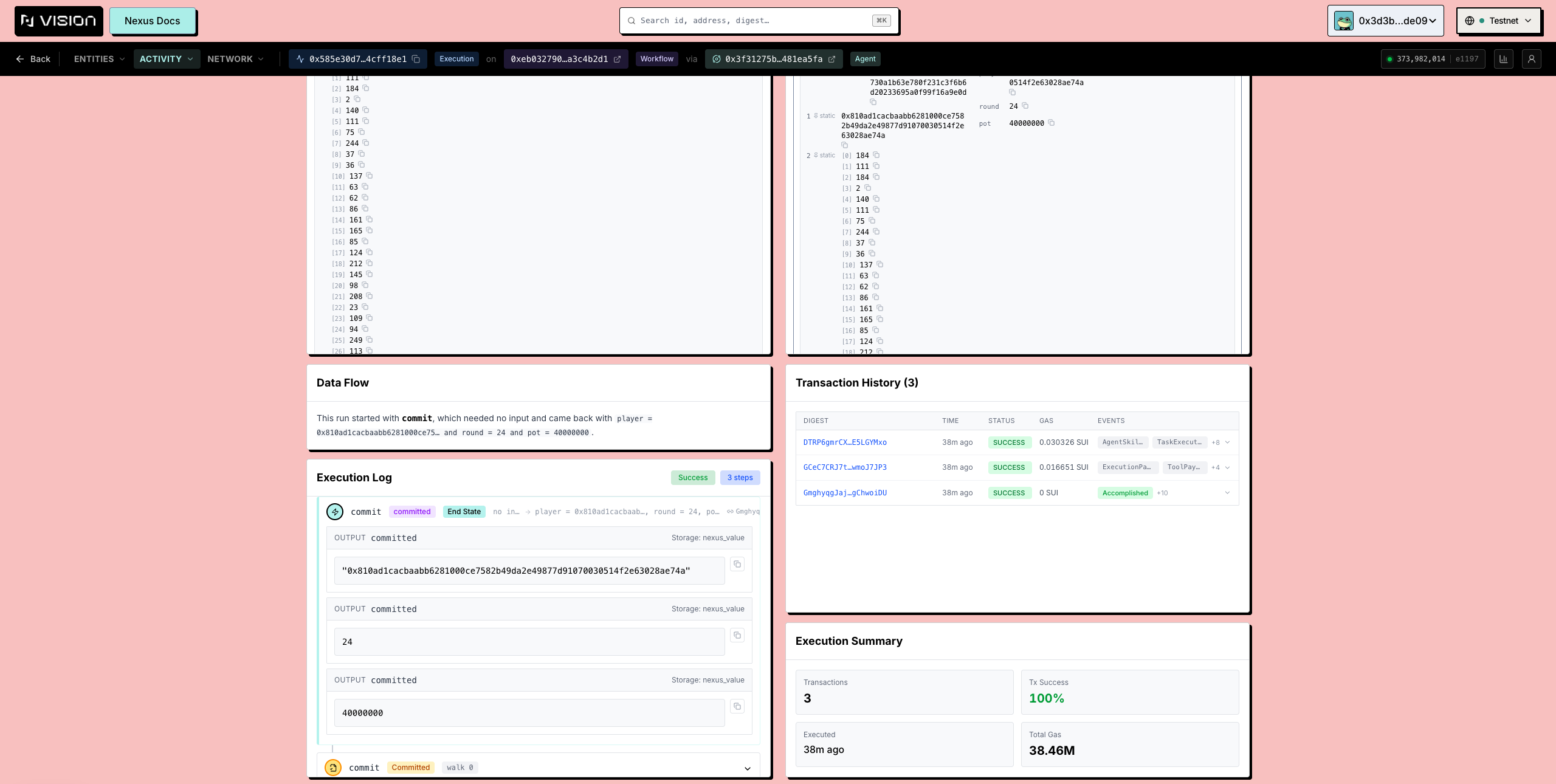The width and height of the screenshot is (1556, 784).
Task: Click the Agent label badge
Action: click(x=865, y=59)
